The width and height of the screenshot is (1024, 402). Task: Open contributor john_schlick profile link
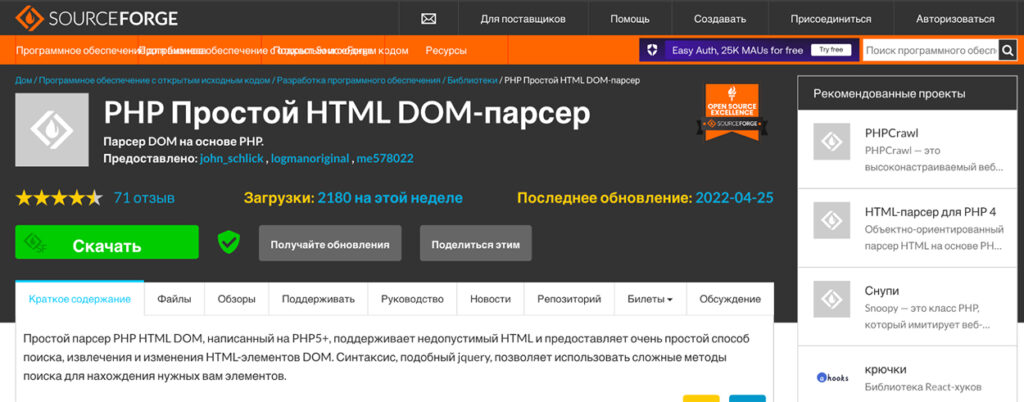point(231,159)
